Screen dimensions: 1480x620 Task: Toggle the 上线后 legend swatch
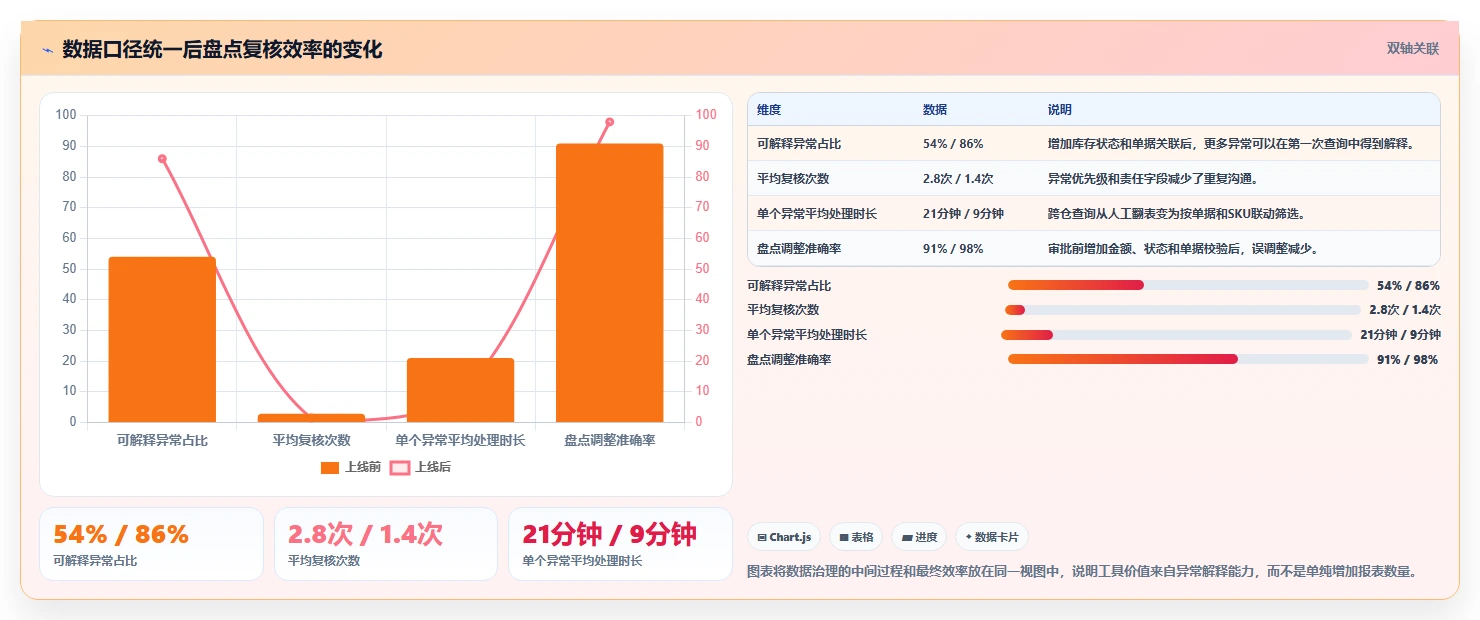pos(400,467)
